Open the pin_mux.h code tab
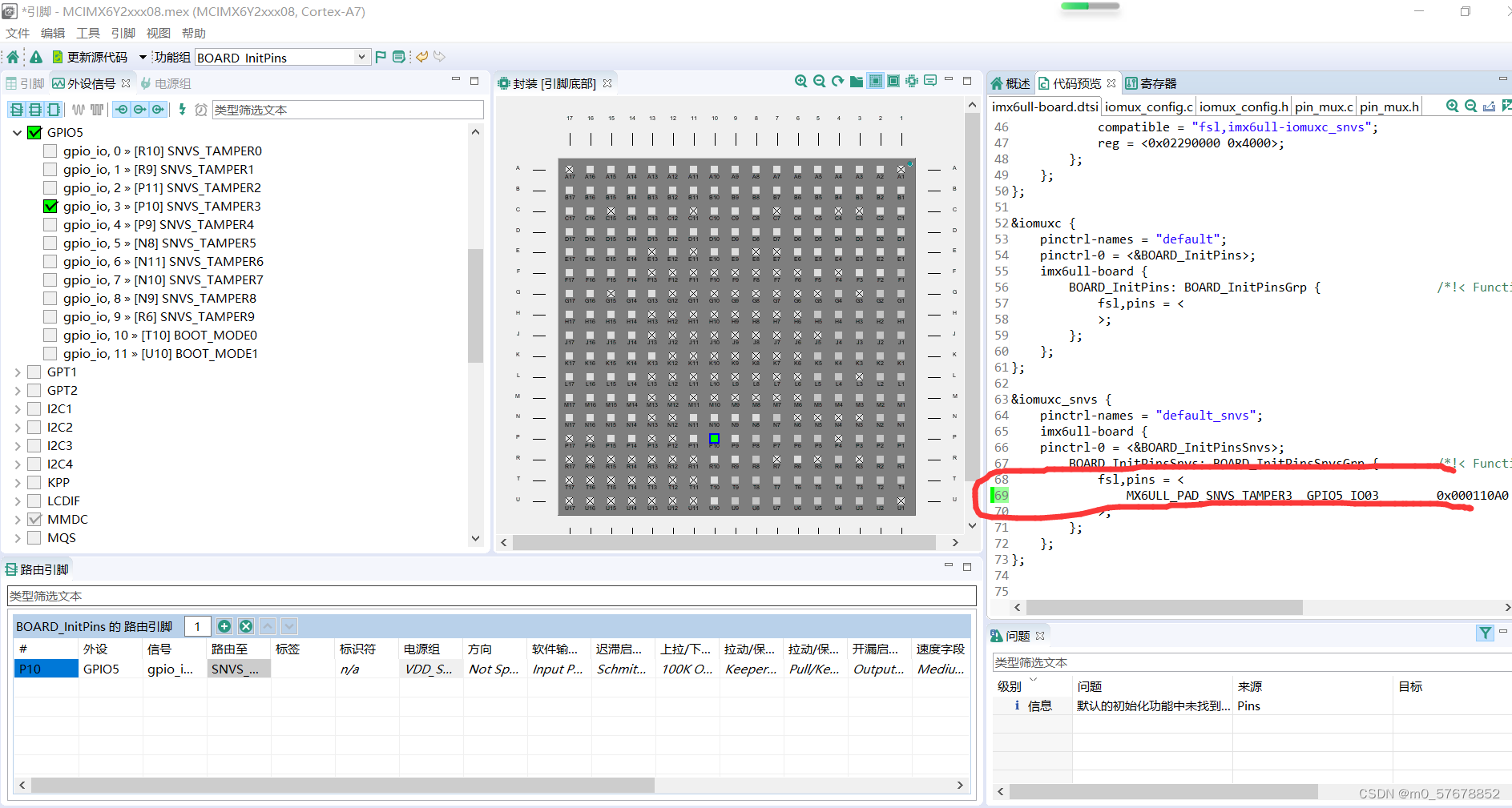This screenshot has width=1512, height=808. point(1389,107)
